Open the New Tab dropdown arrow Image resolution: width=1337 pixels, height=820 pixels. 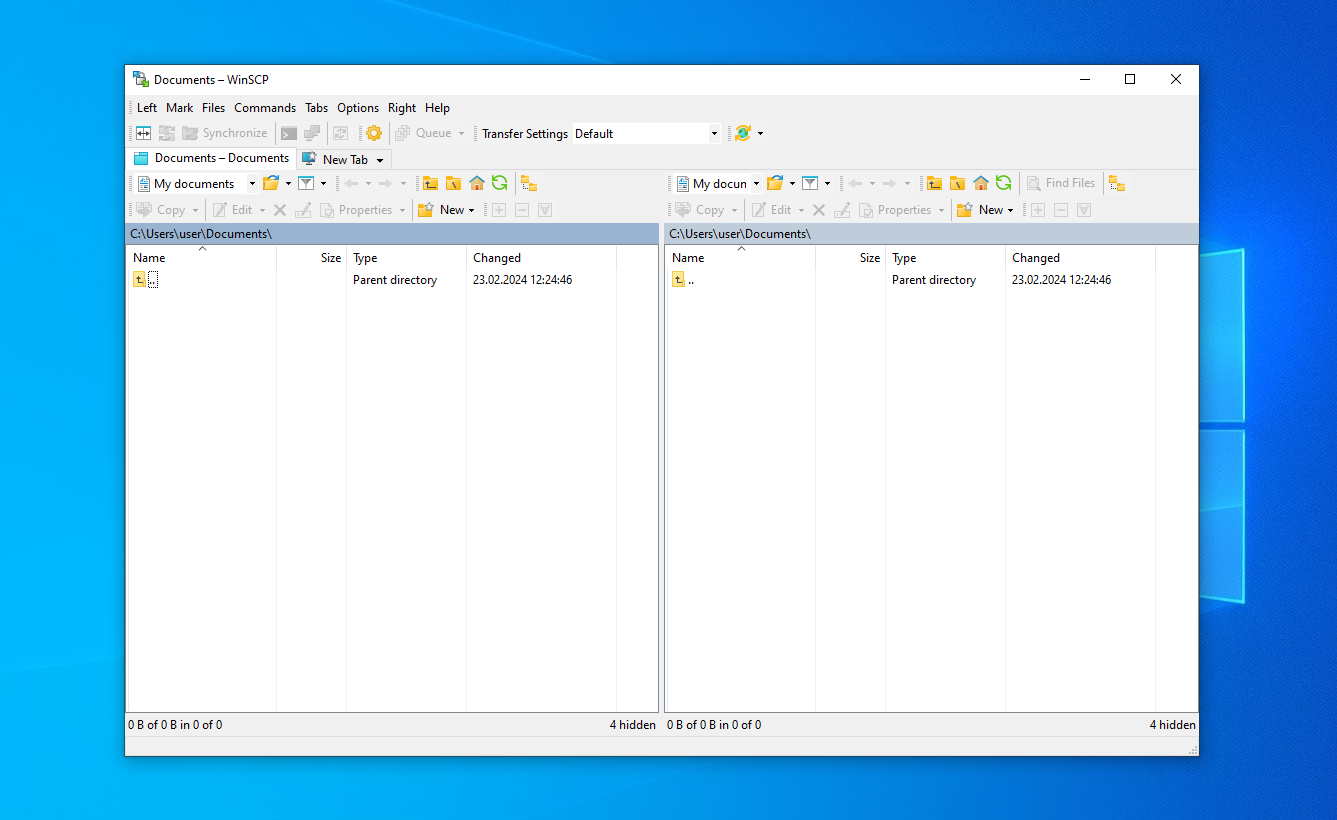click(x=378, y=158)
